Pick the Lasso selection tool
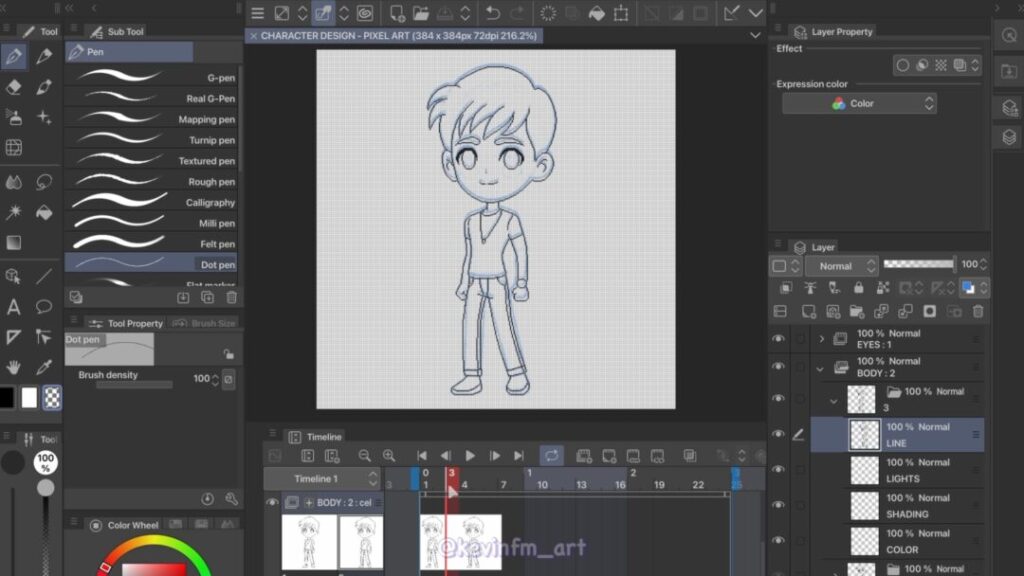The image size is (1024, 576). [44, 182]
